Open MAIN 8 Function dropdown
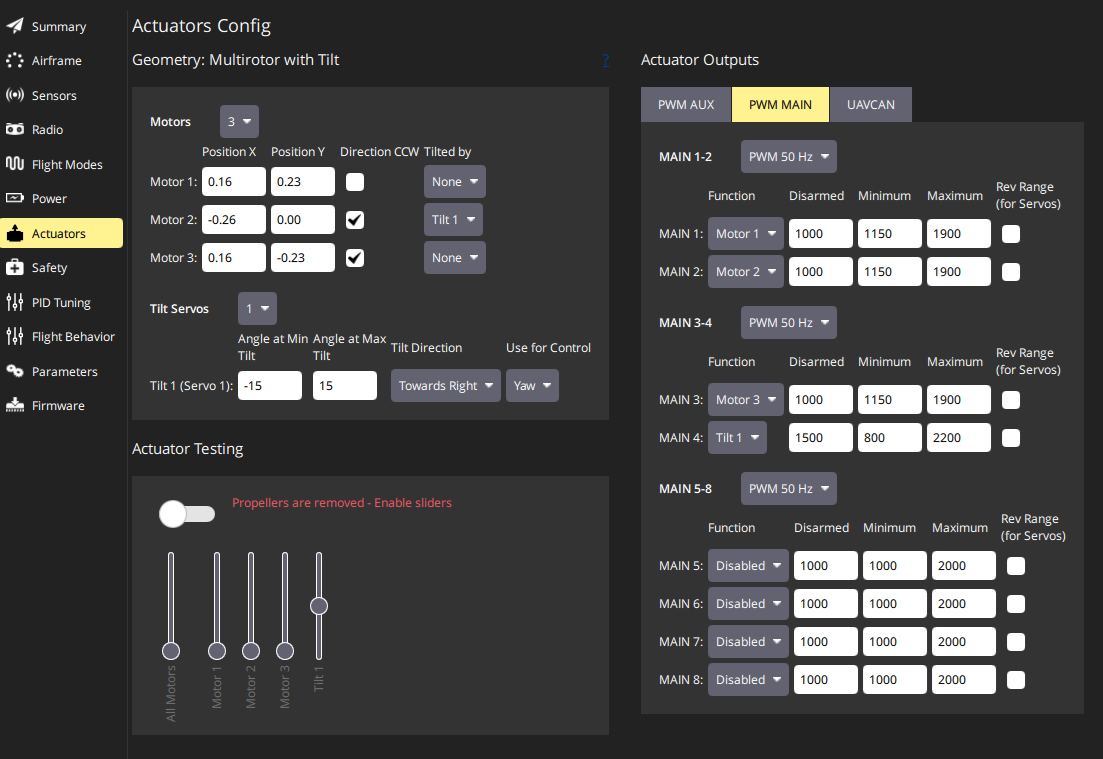The height and width of the screenshot is (759, 1103). click(748, 680)
